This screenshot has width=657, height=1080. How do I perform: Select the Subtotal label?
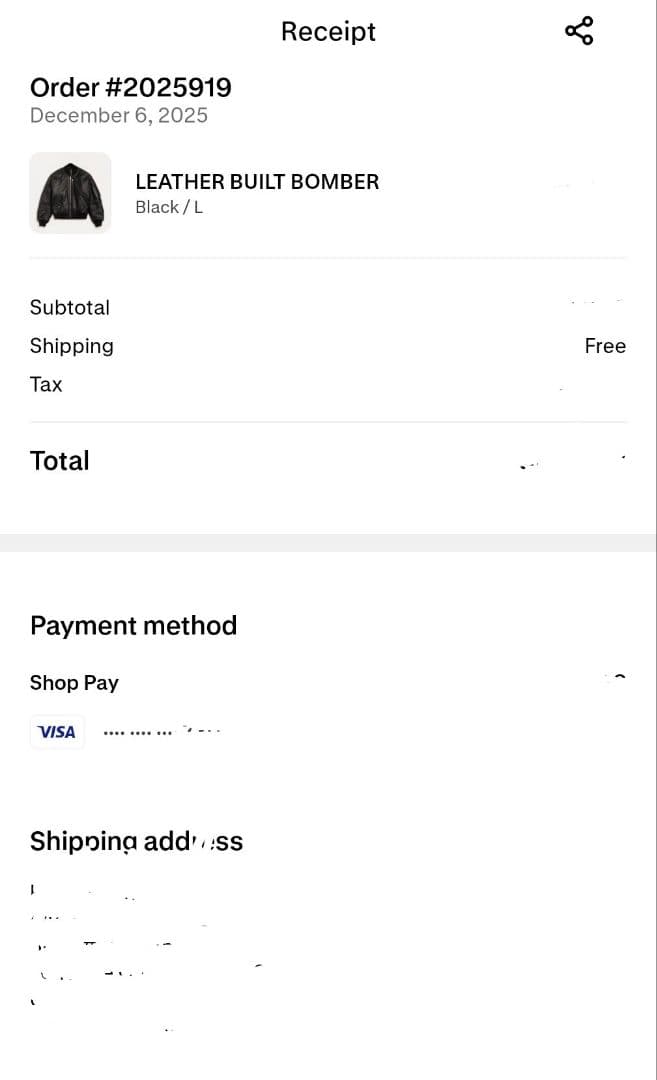70,308
